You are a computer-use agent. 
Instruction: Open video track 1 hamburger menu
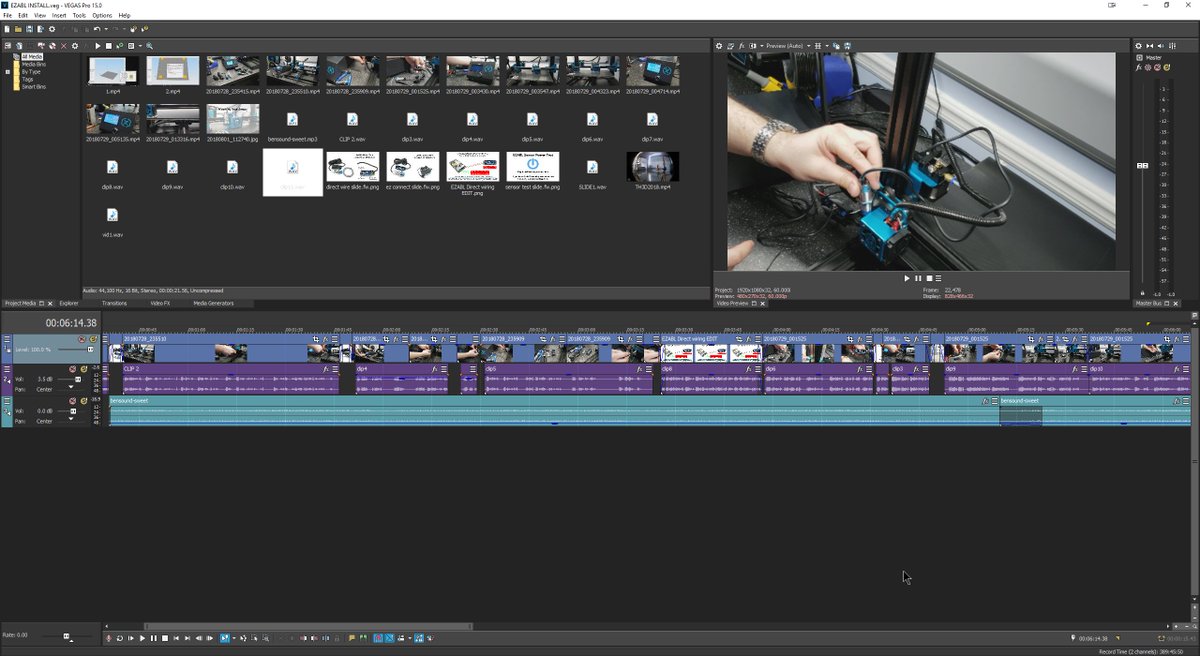(7, 339)
